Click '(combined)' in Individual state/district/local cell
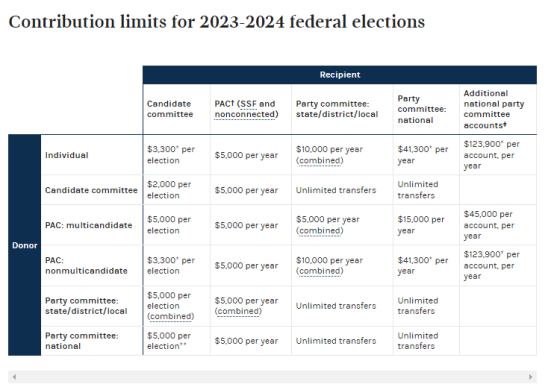The width and height of the screenshot is (554, 385). pyautogui.click(x=320, y=161)
